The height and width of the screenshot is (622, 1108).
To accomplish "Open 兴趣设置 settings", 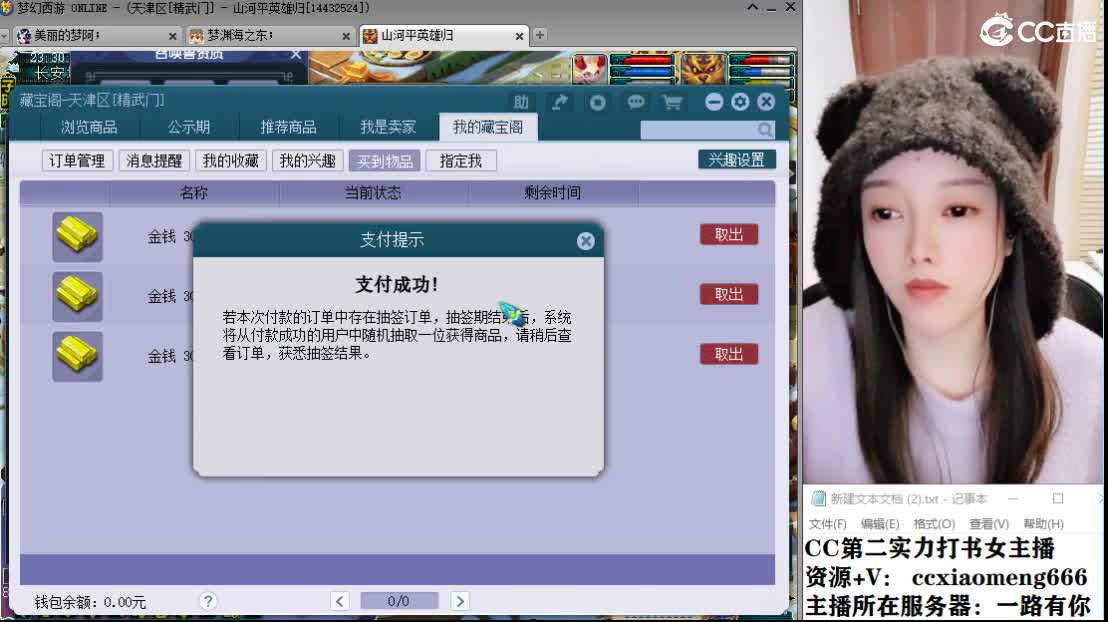I will point(737,158).
